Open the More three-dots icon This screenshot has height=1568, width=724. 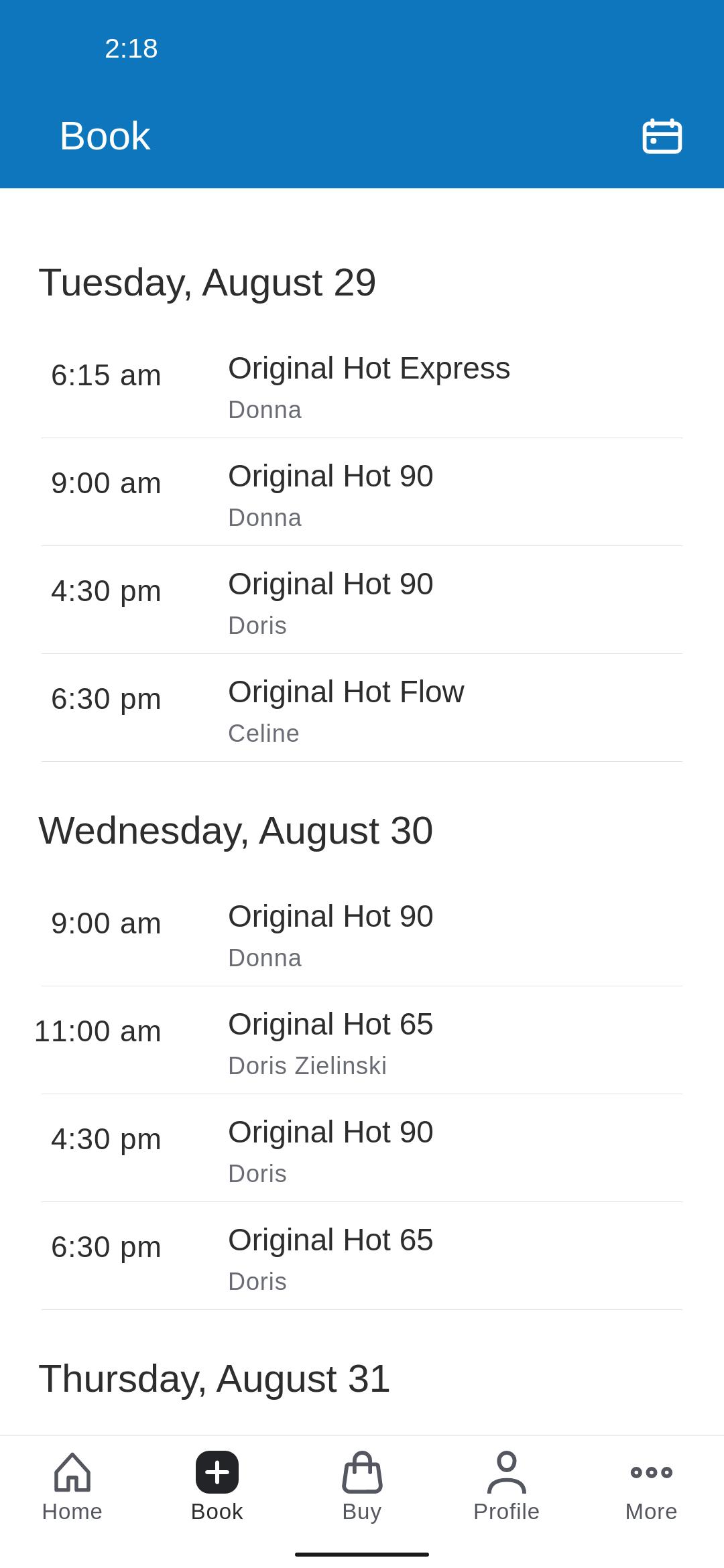[x=652, y=1472]
